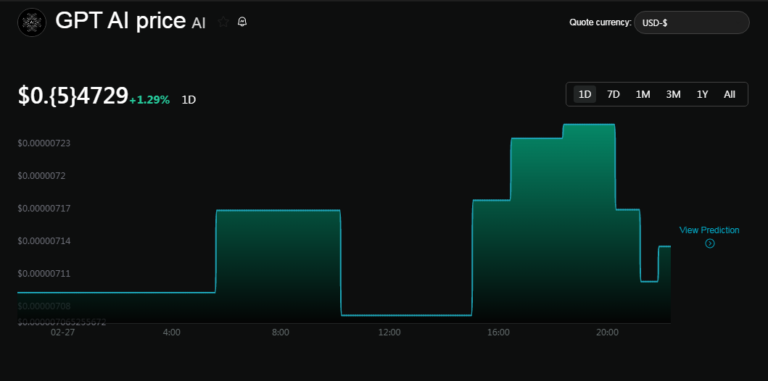The image size is (768, 381).
Task: Set a price alert using bell icon
Action: pyautogui.click(x=242, y=22)
